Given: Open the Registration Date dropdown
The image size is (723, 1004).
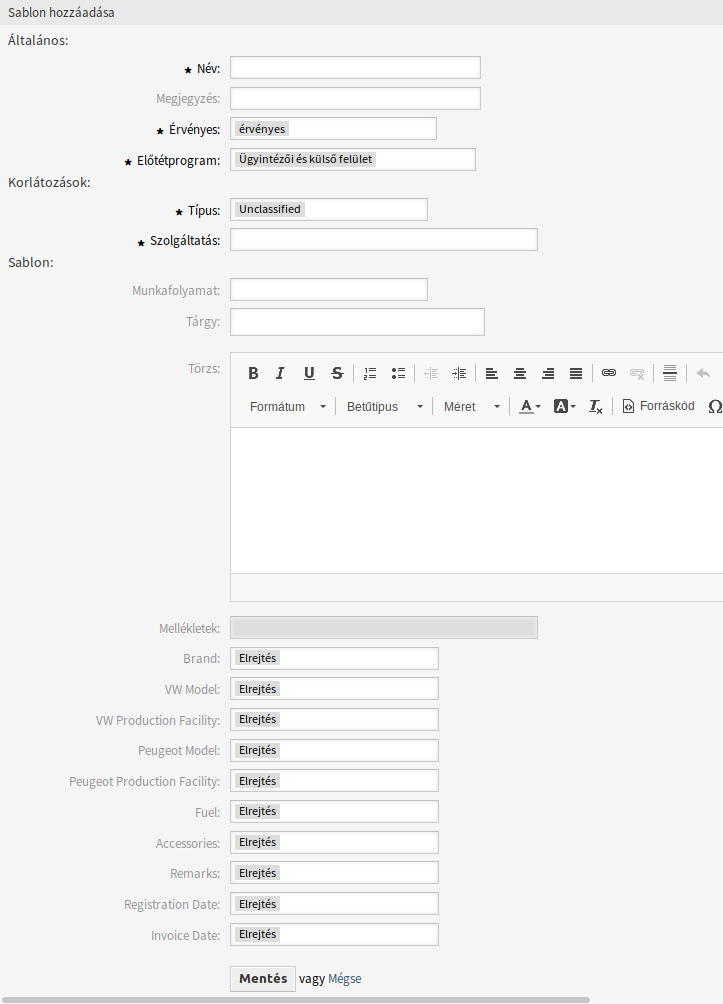Looking at the screenshot, I should coord(334,904).
